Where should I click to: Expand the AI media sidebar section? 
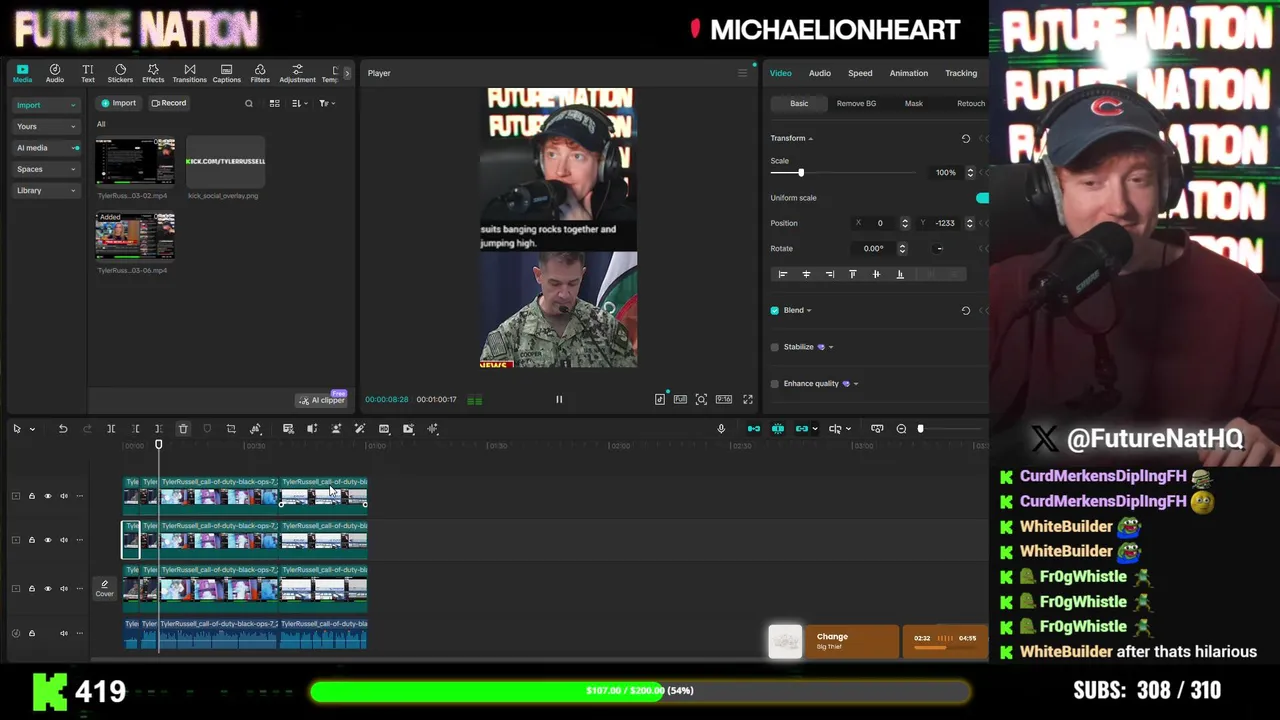click(46, 148)
